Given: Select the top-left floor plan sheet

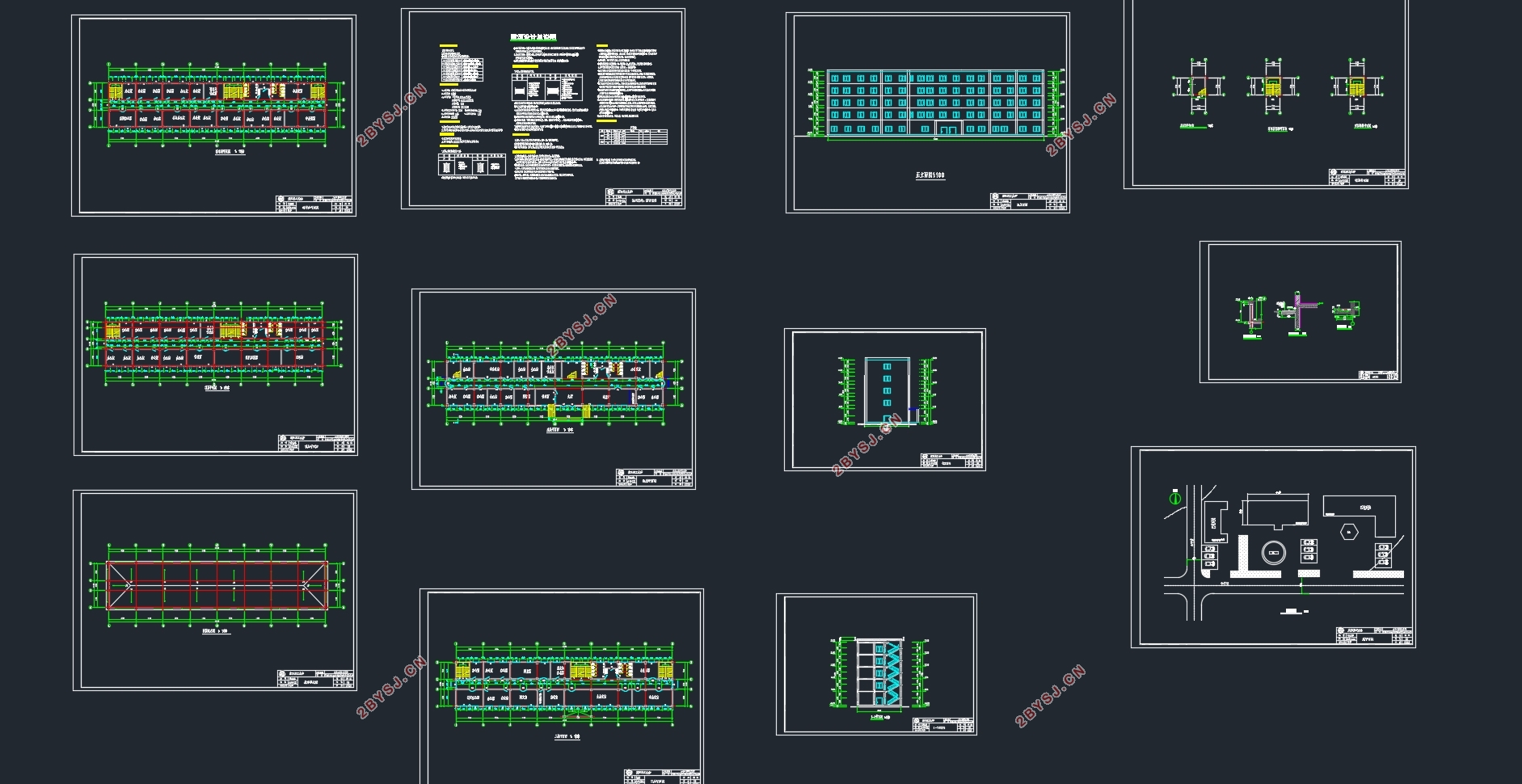Looking at the screenshot, I should [x=213, y=116].
